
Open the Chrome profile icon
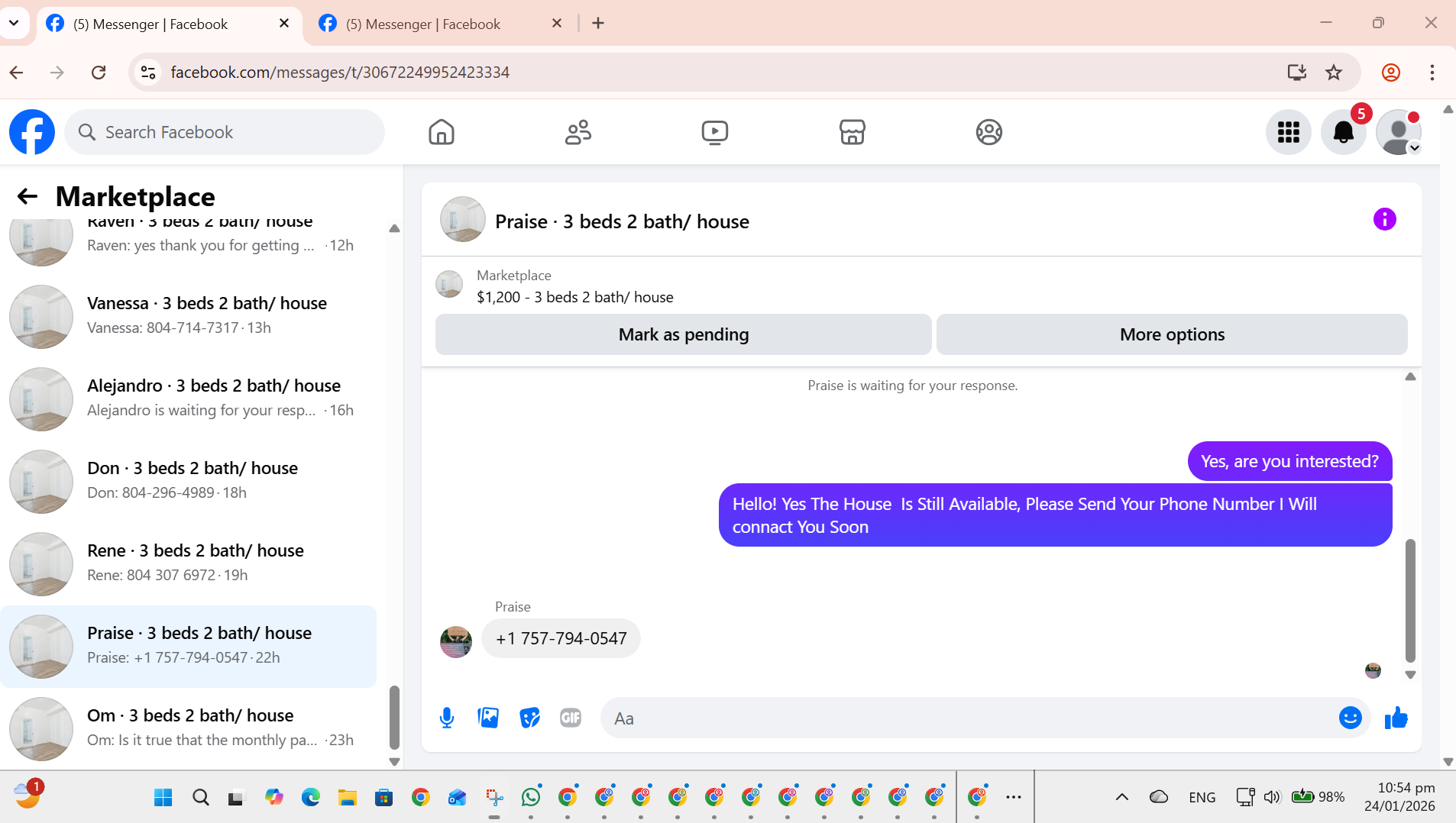(1391, 73)
